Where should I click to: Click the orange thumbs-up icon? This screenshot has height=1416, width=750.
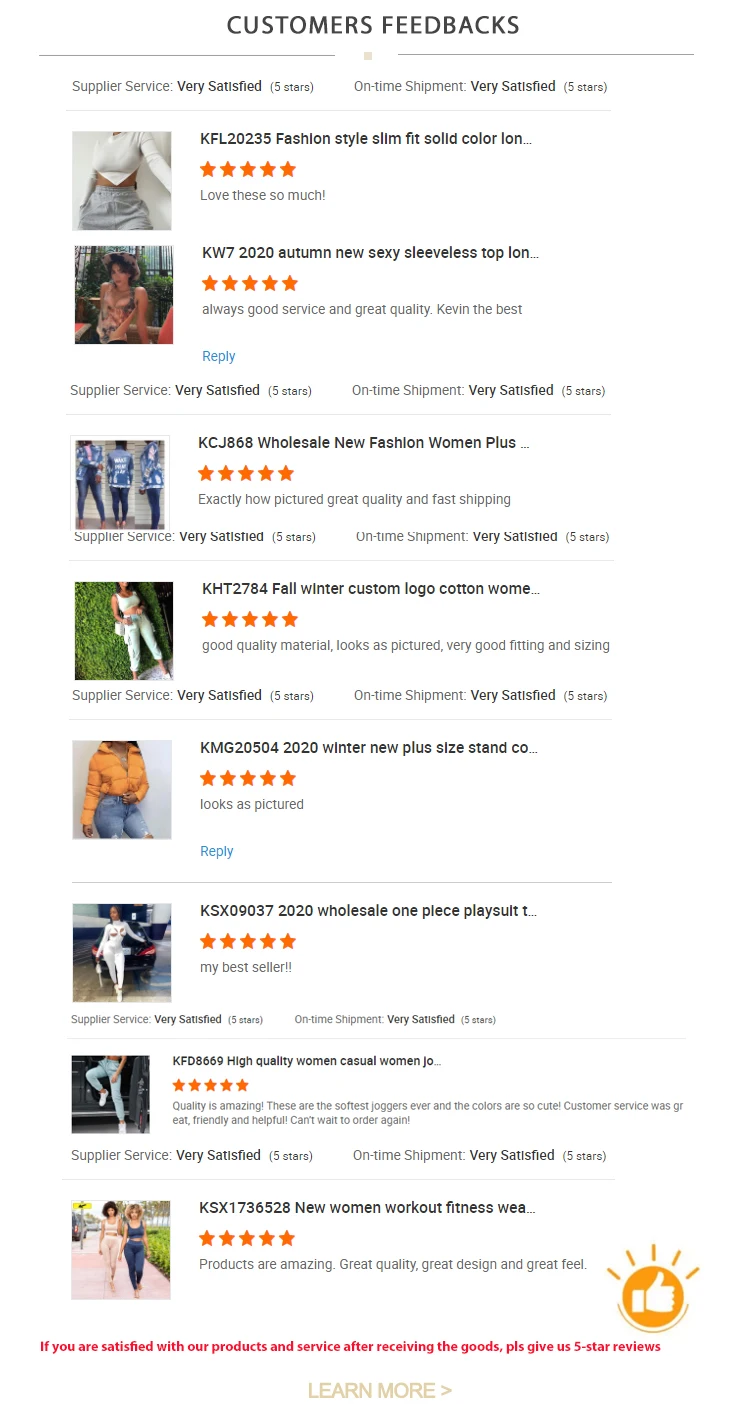tap(655, 1290)
